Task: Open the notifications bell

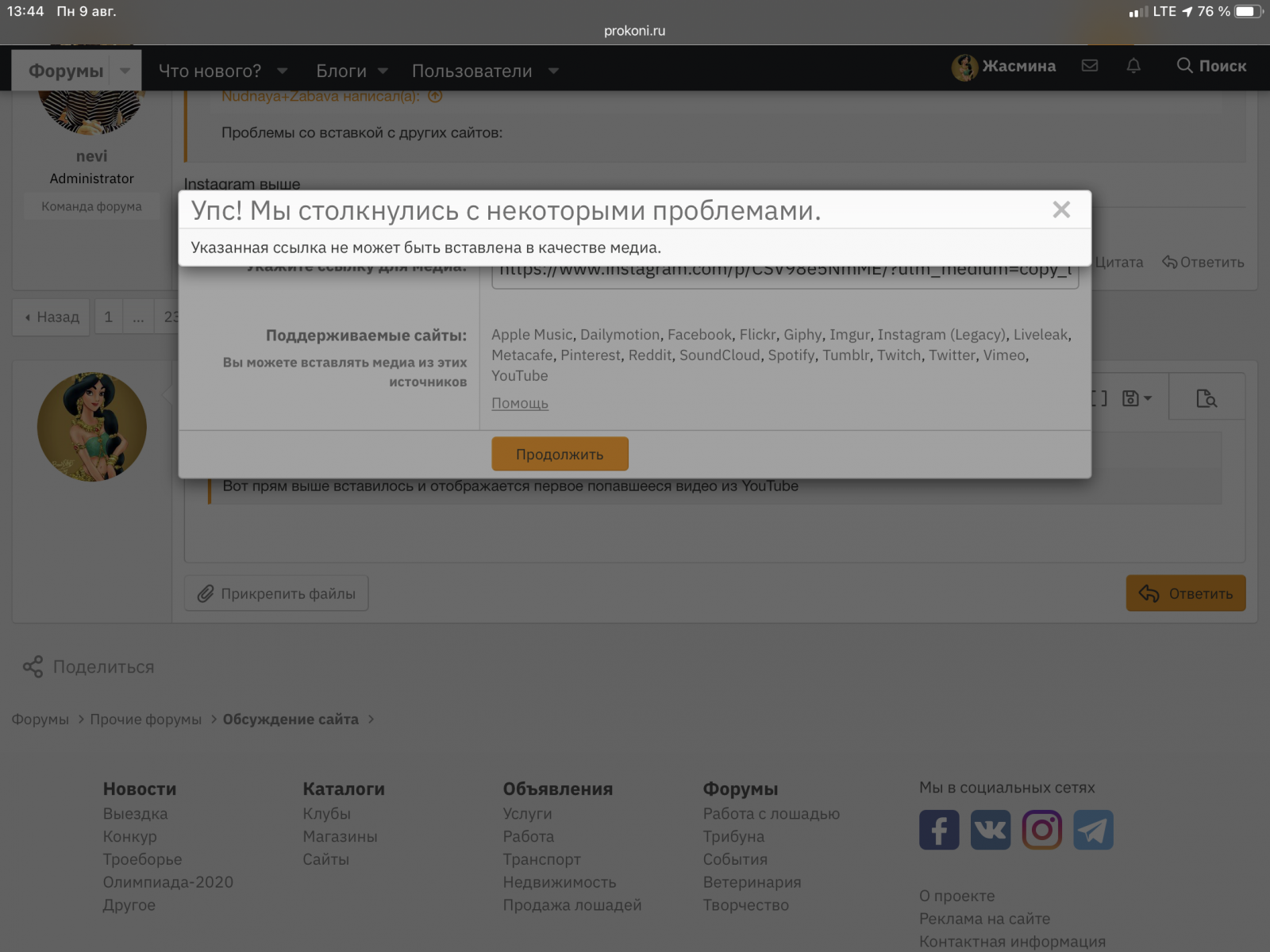Action: point(1133,66)
